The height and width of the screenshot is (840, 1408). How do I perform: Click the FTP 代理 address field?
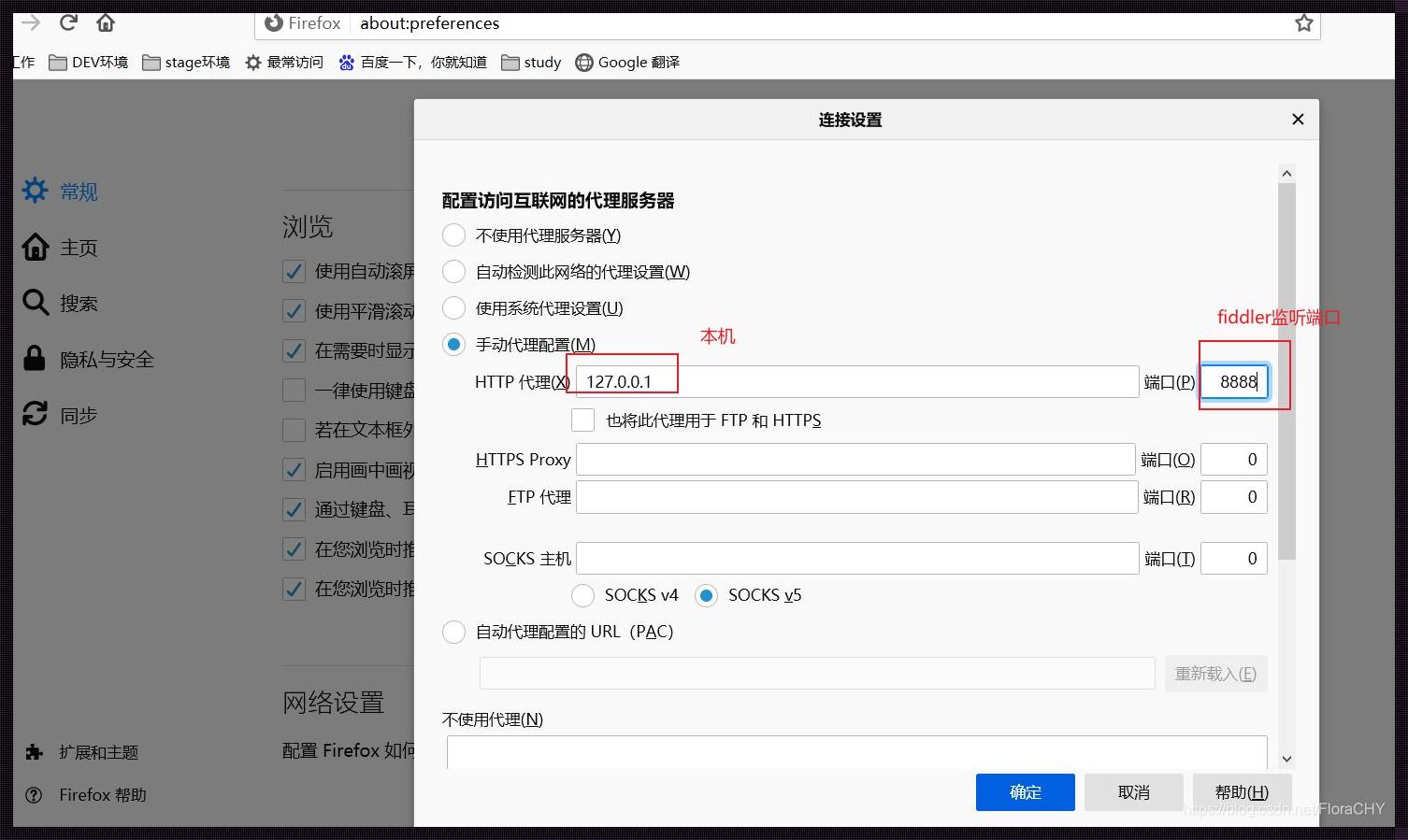pyautogui.click(x=856, y=497)
